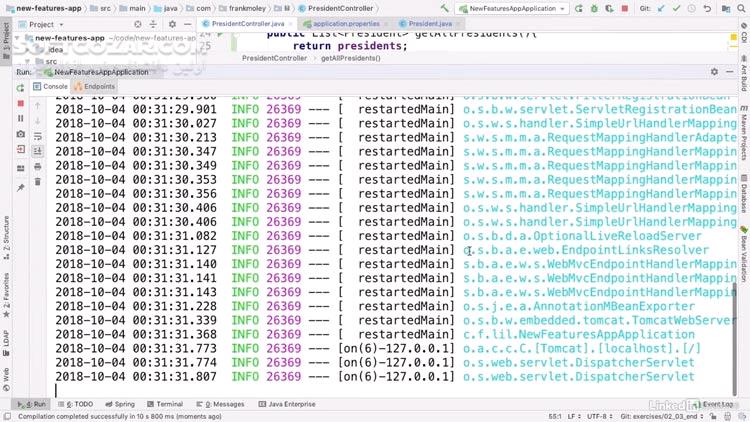Switch to President.java editor tab
750x422 pixels.
429,23
